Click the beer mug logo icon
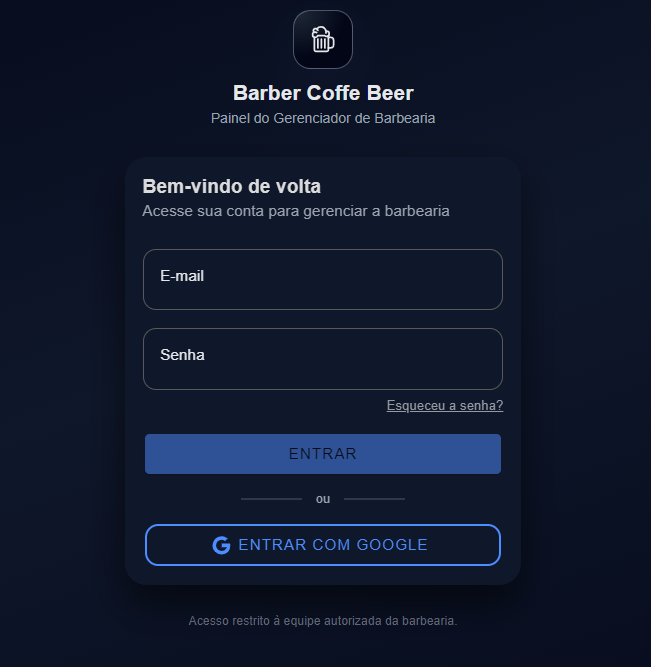The width and height of the screenshot is (651, 667). 322,40
